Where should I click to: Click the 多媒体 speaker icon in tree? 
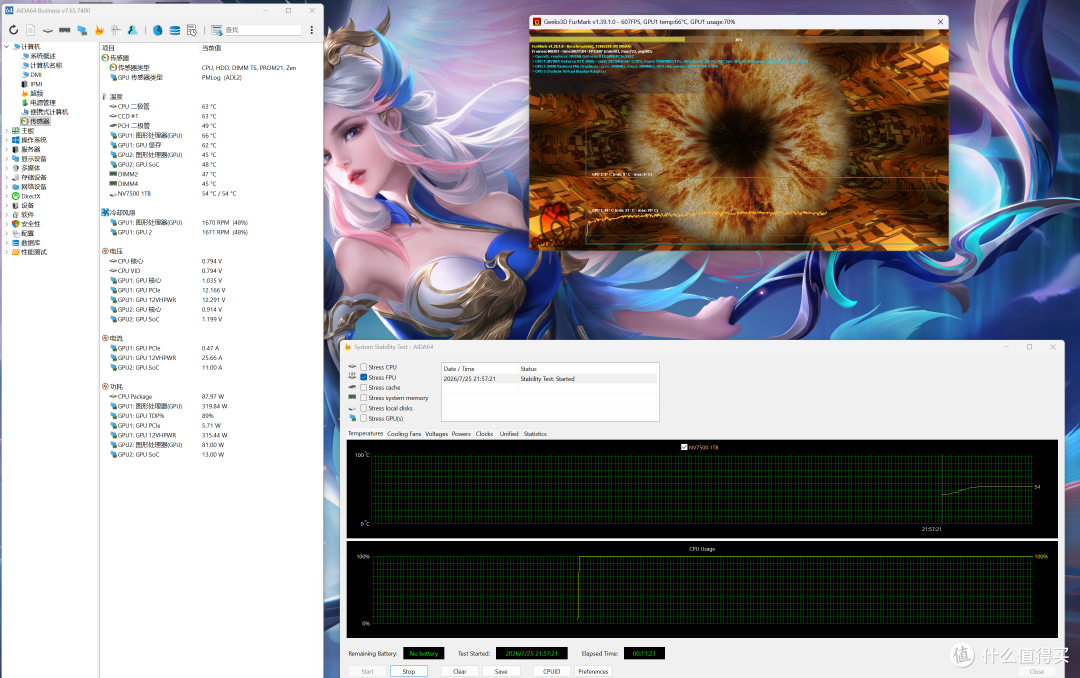(16, 168)
